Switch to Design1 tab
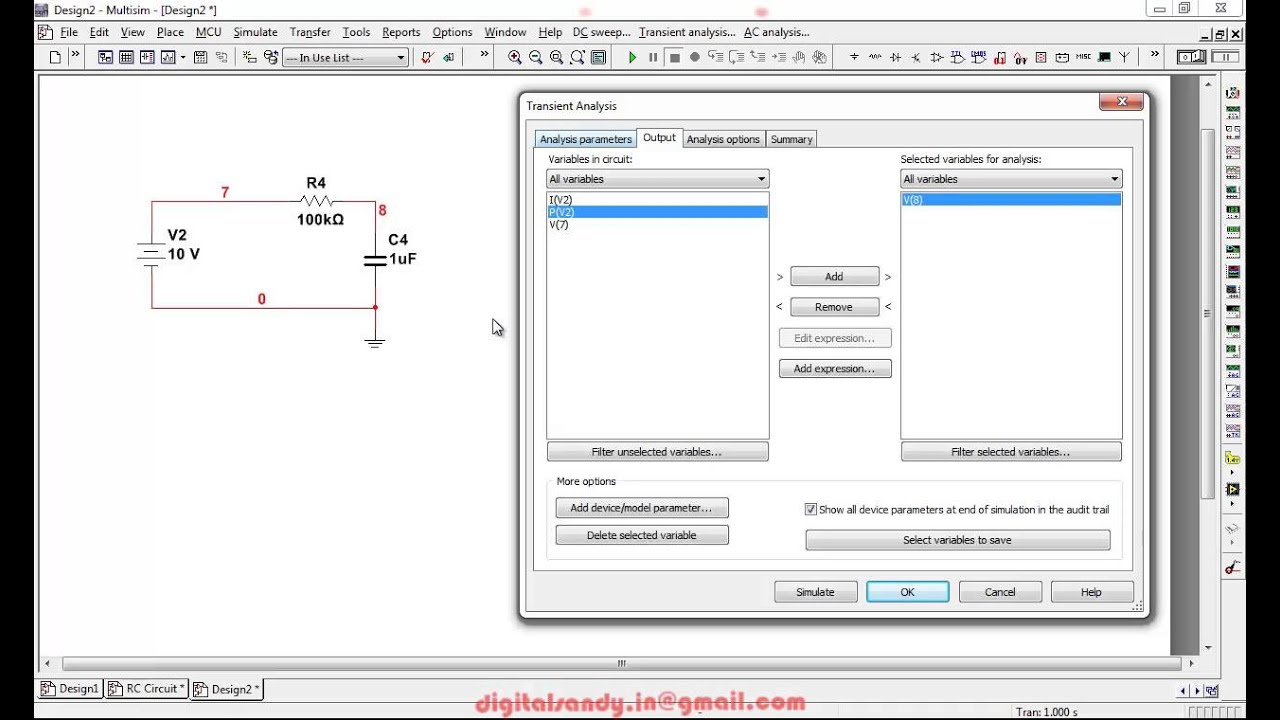Image resolution: width=1280 pixels, height=720 pixels. tap(70, 689)
